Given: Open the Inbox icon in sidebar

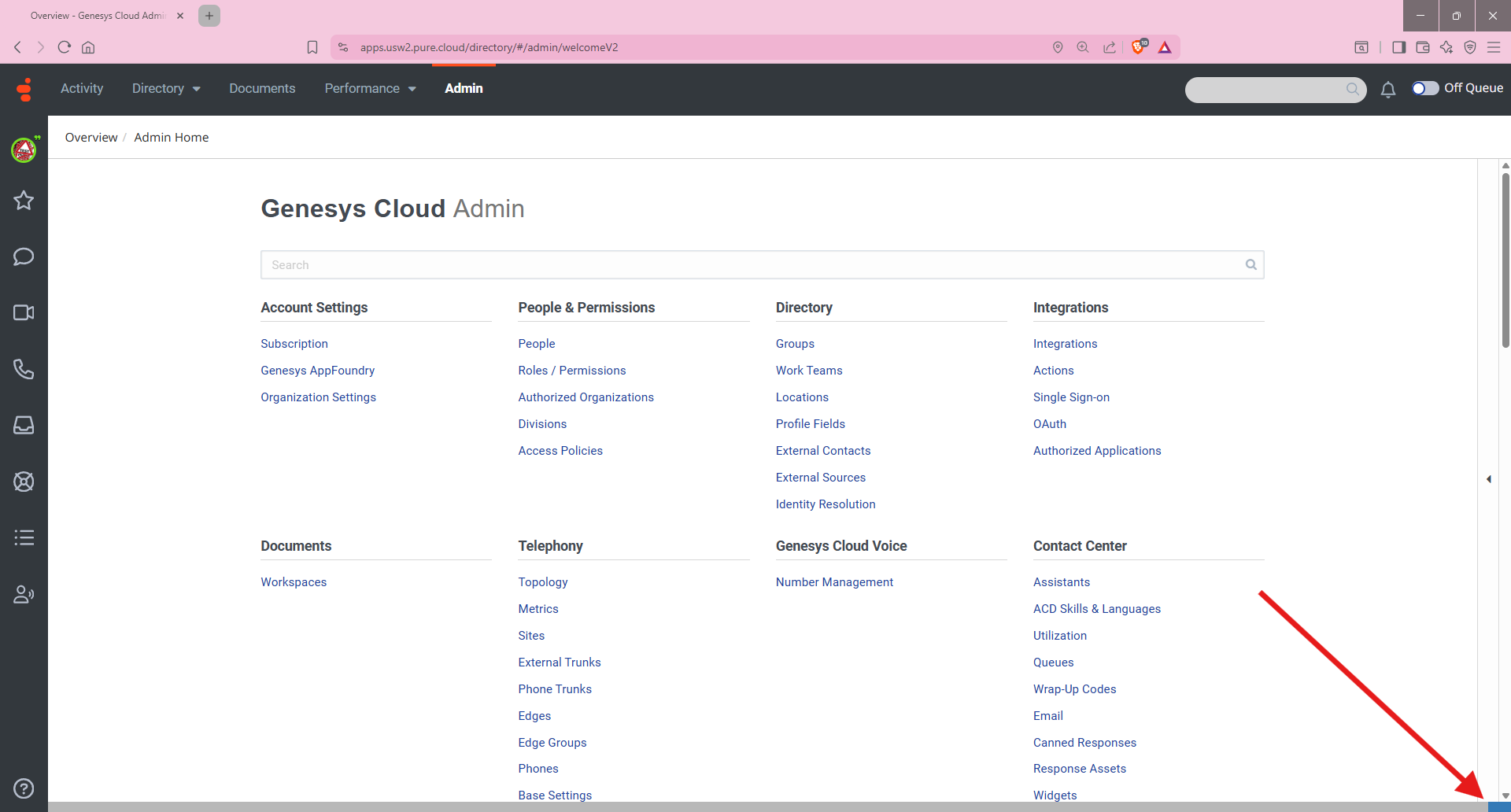Looking at the screenshot, I should tap(24, 426).
